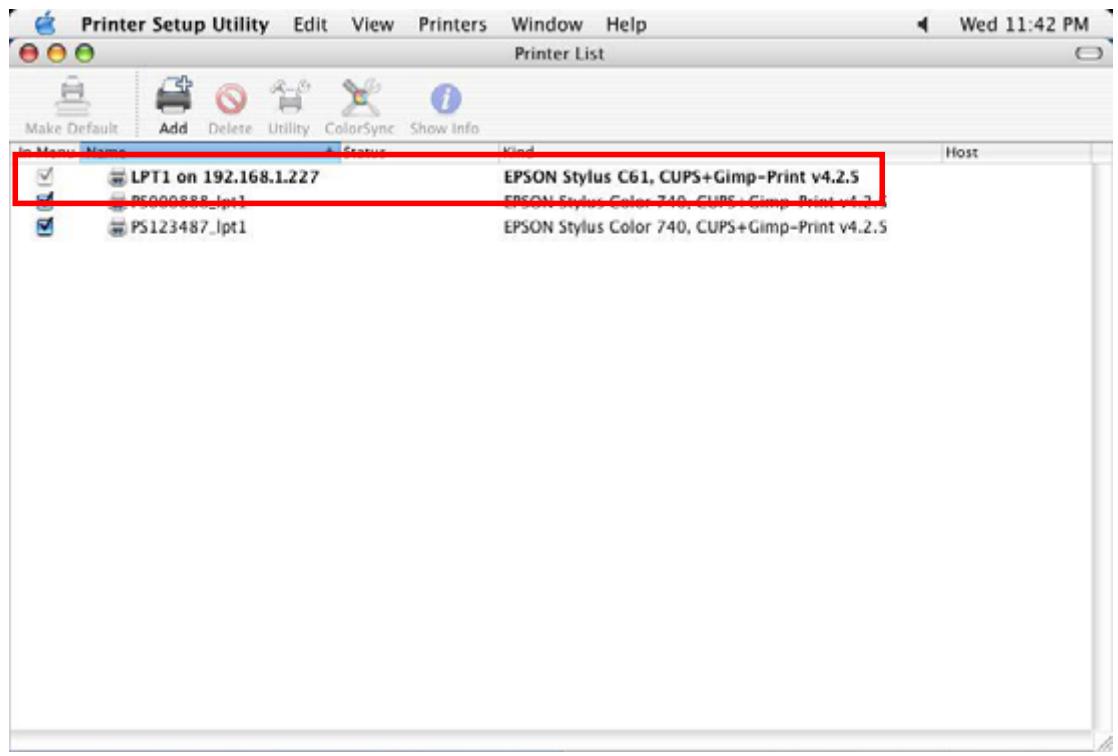Minimize the Printer List window with yellow button
The width and height of the screenshot is (1118, 756).
tap(56, 53)
